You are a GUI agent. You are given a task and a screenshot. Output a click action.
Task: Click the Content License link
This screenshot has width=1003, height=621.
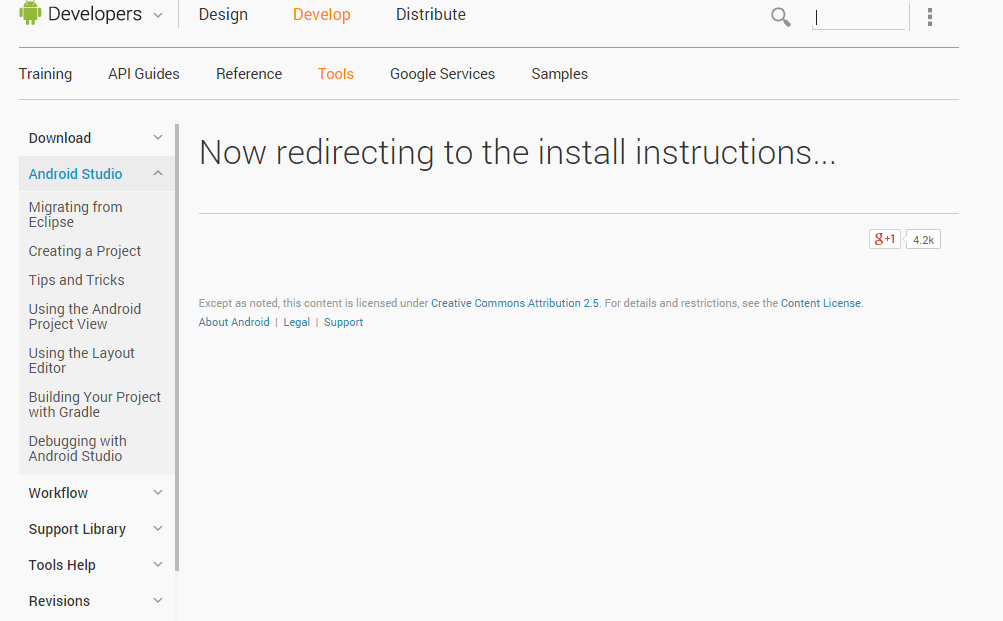(x=820, y=303)
